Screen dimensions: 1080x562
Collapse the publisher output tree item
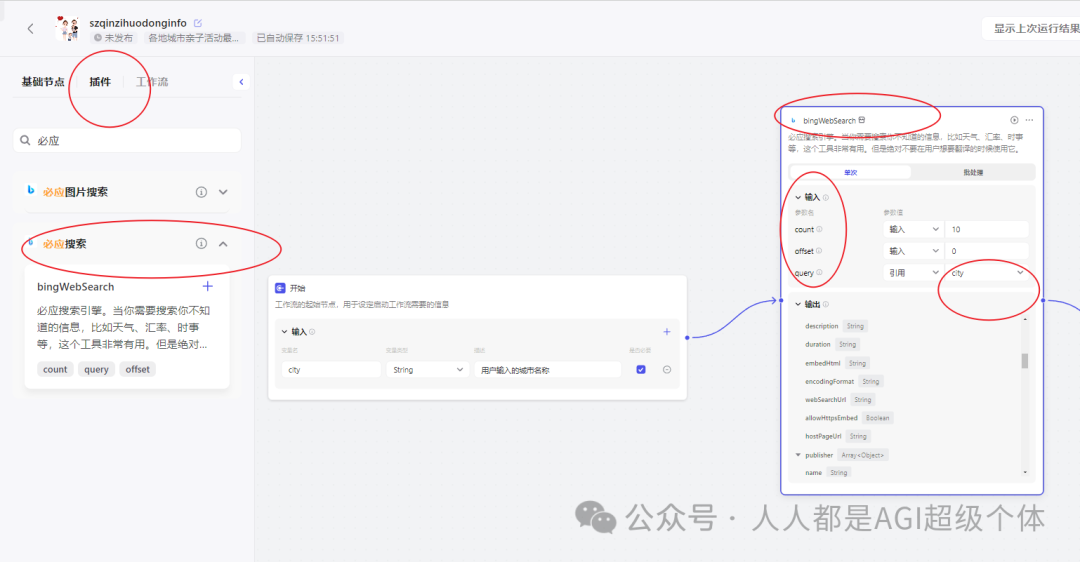798,455
